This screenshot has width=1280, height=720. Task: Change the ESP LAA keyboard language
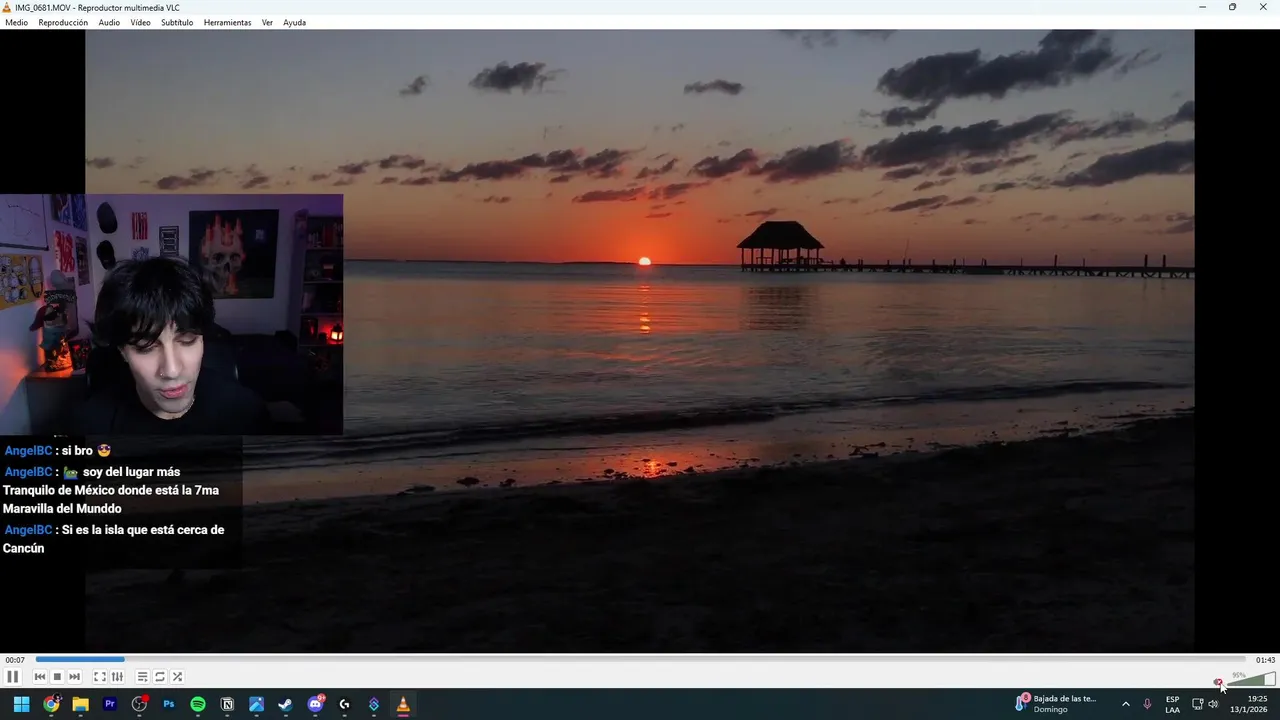coord(1172,704)
